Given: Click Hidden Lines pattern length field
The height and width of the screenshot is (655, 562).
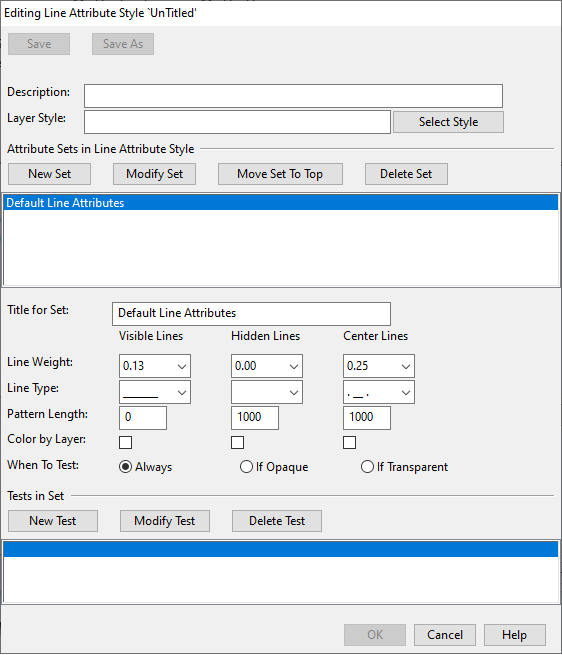Looking at the screenshot, I should [255, 418].
